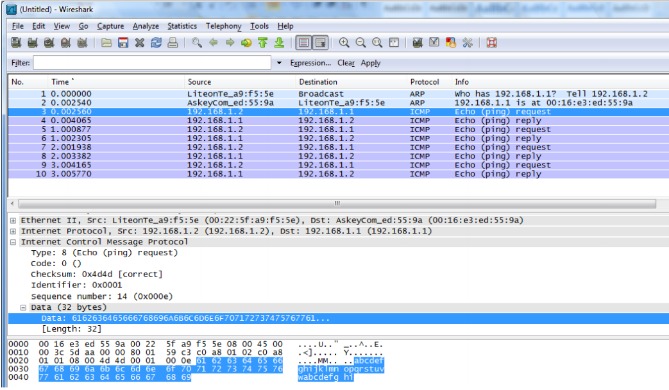Close the capture file X icon
The height and width of the screenshot is (390, 669).
[x=140, y=43]
